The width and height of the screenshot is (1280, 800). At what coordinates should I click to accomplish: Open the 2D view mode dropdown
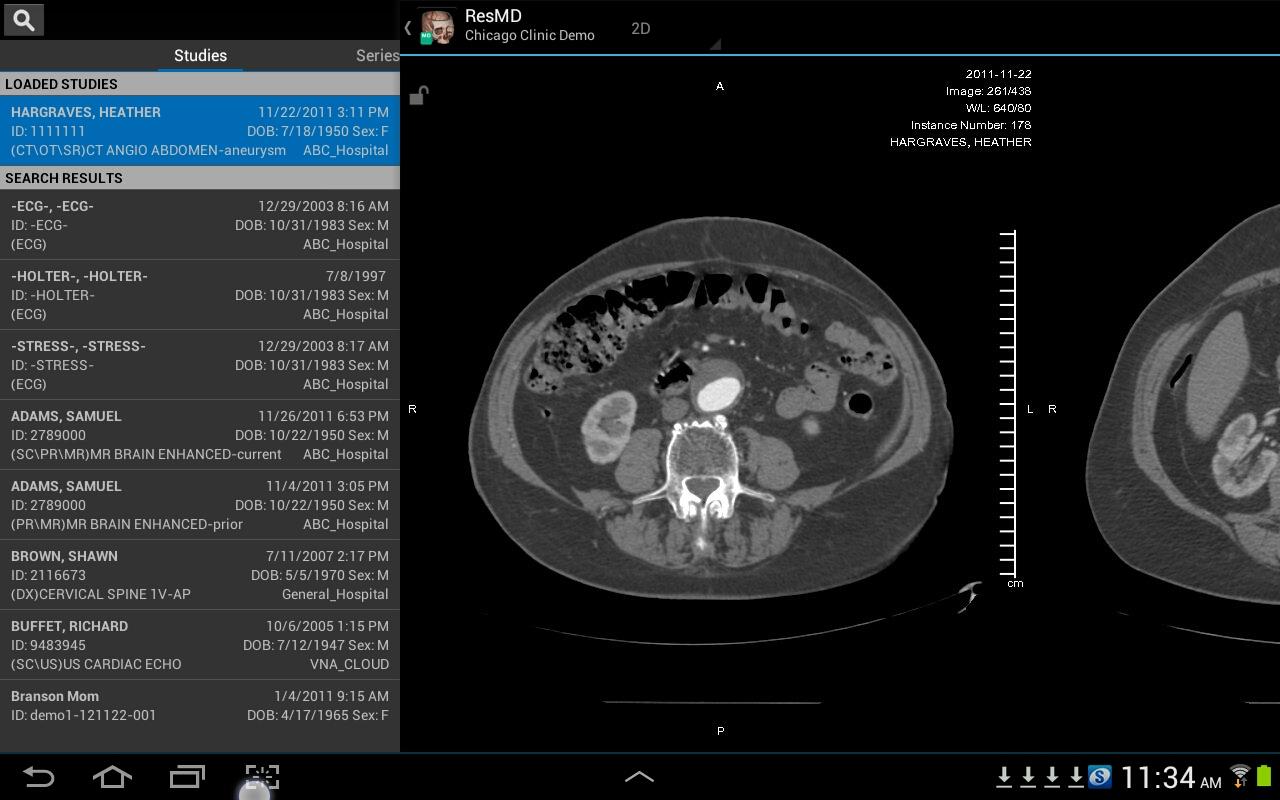[673, 28]
